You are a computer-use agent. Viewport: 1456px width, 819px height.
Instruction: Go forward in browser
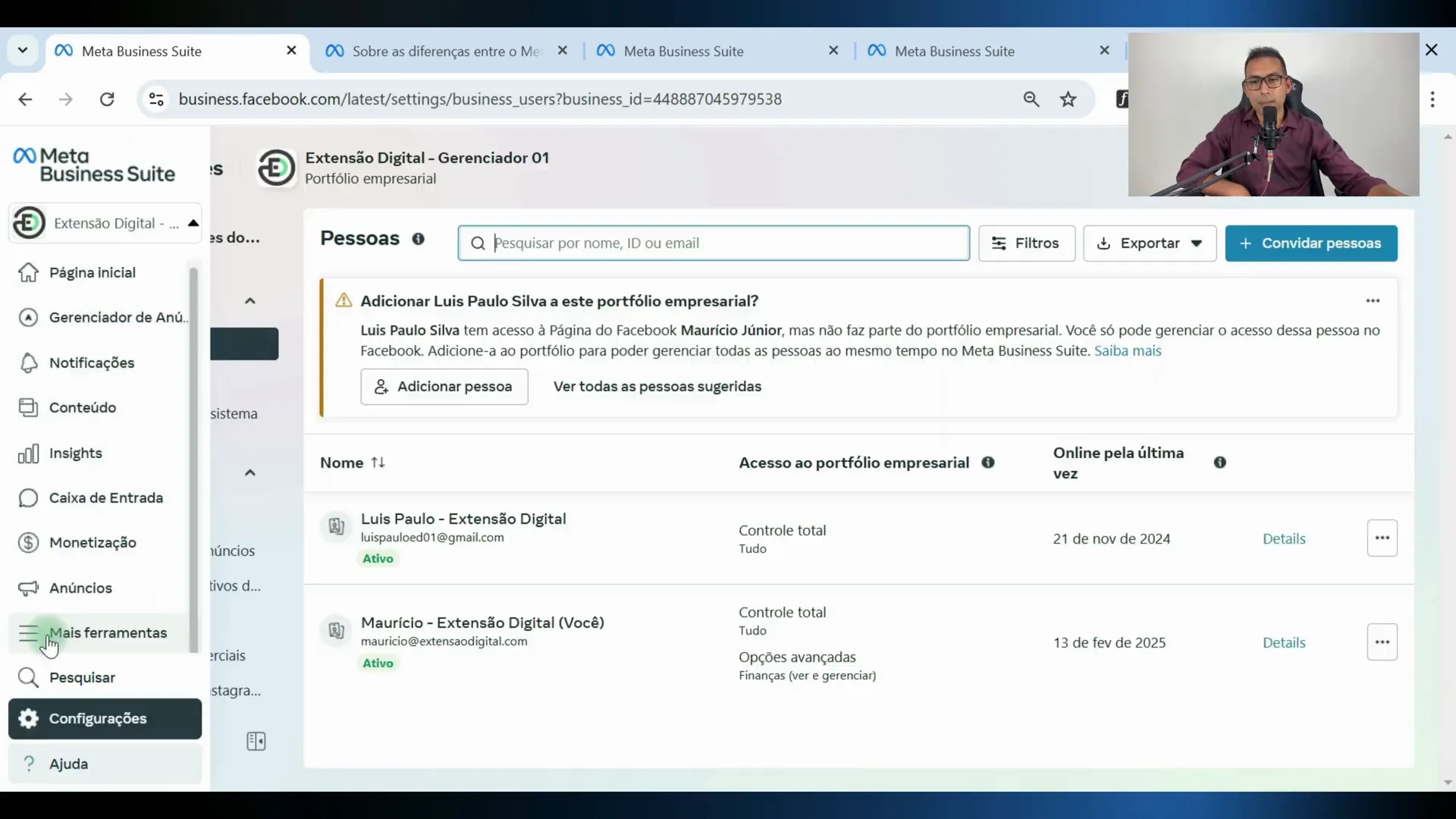(x=66, y=99)
